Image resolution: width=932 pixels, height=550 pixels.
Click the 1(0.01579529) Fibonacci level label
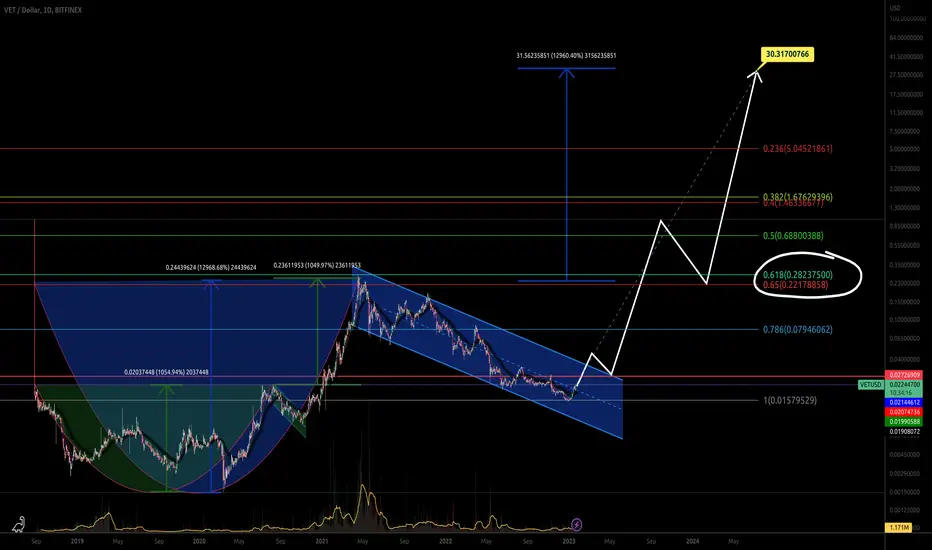click(790, 400)
